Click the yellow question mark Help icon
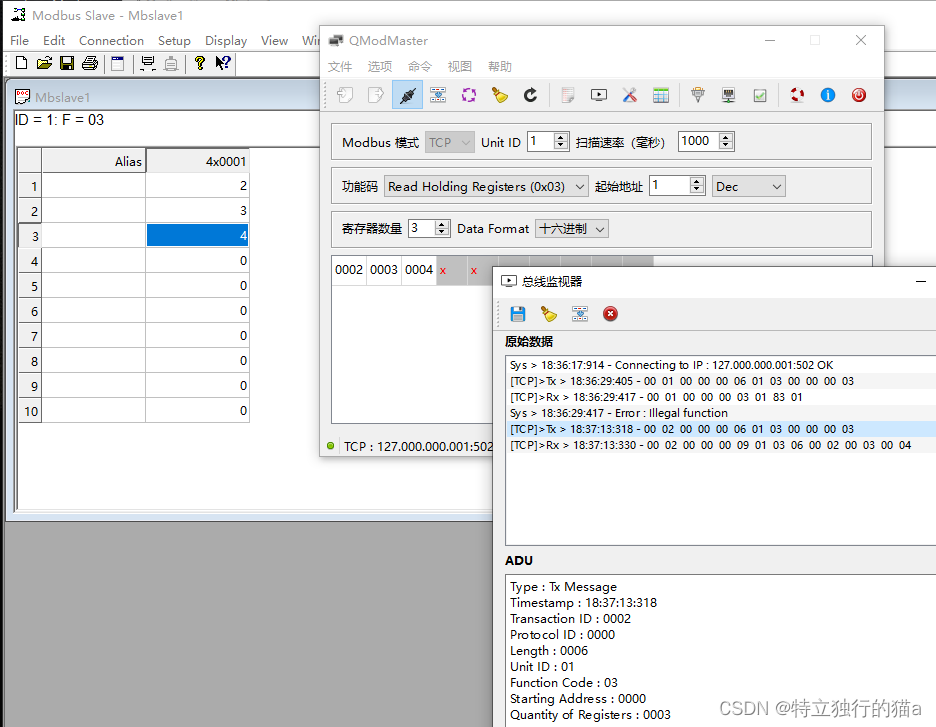This screenshot has height=727, width=936. coord(200,63)
